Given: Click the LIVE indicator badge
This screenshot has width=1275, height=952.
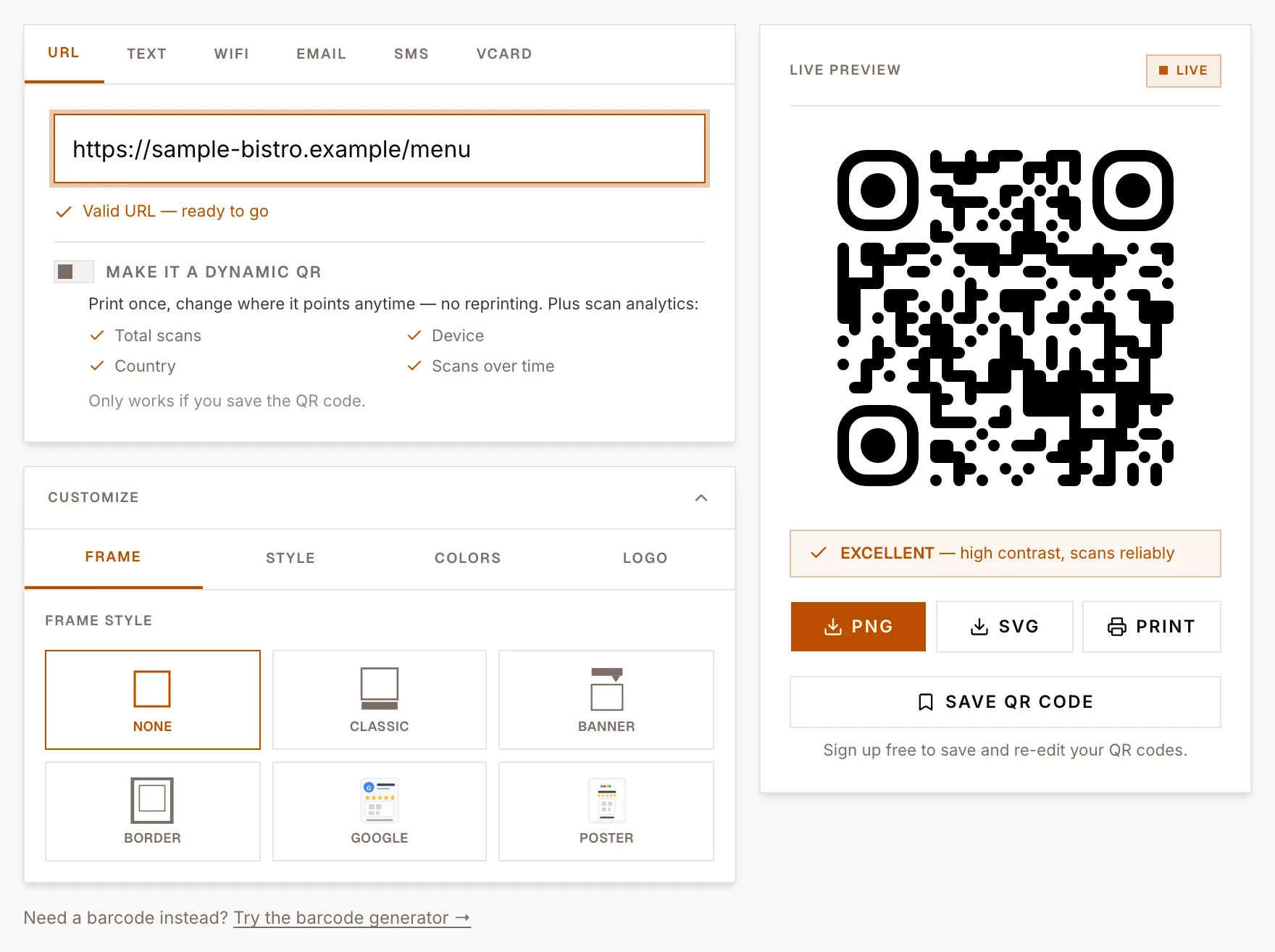Looking at the screenshot, I should pyautogui.click(x=1184, y=70).
